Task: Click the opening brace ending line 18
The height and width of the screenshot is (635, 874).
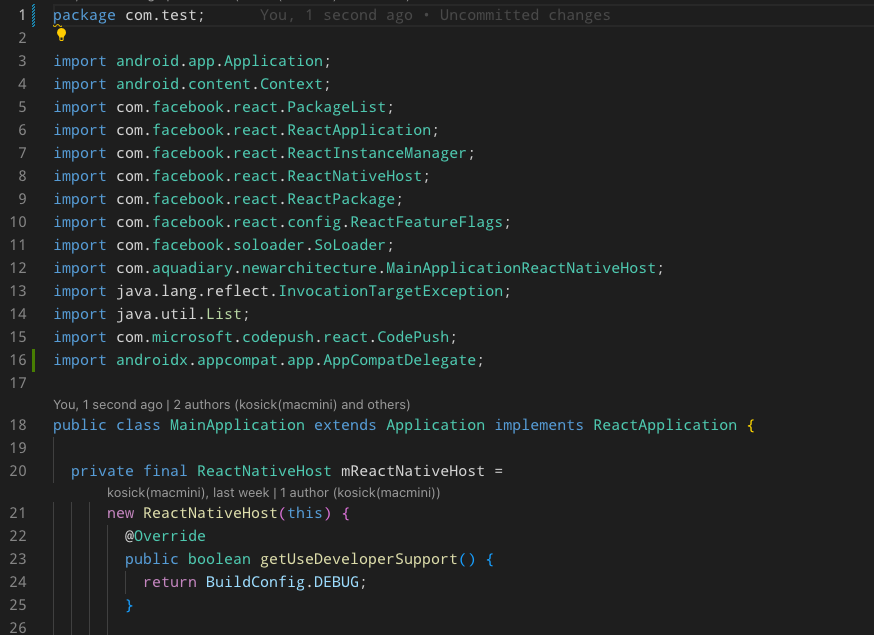Action: pos(751,425)
